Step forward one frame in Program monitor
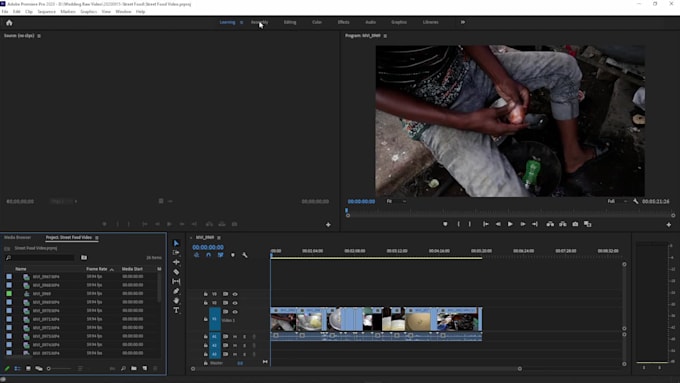680x383 pixels. (x=523, y=224)
